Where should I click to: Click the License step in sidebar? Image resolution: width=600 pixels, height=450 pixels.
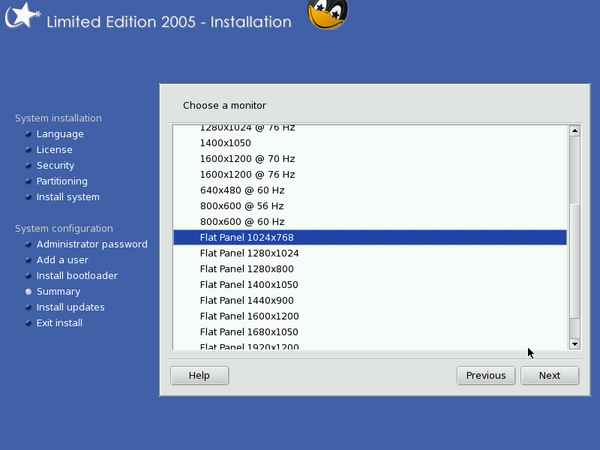pyautogui.click(x=54, y=150)
